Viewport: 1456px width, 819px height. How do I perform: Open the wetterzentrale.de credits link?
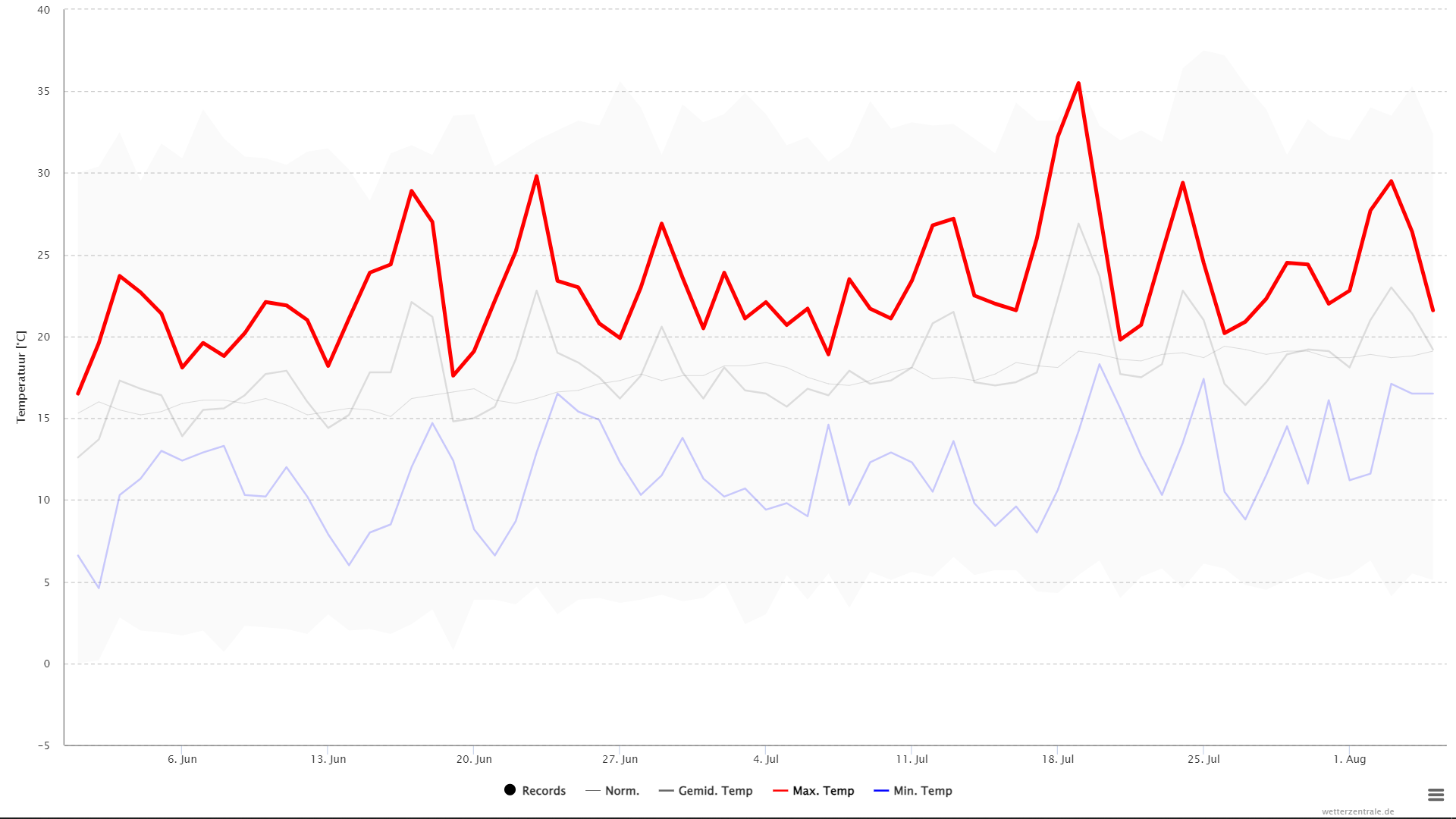click(x=1357, y=811)
